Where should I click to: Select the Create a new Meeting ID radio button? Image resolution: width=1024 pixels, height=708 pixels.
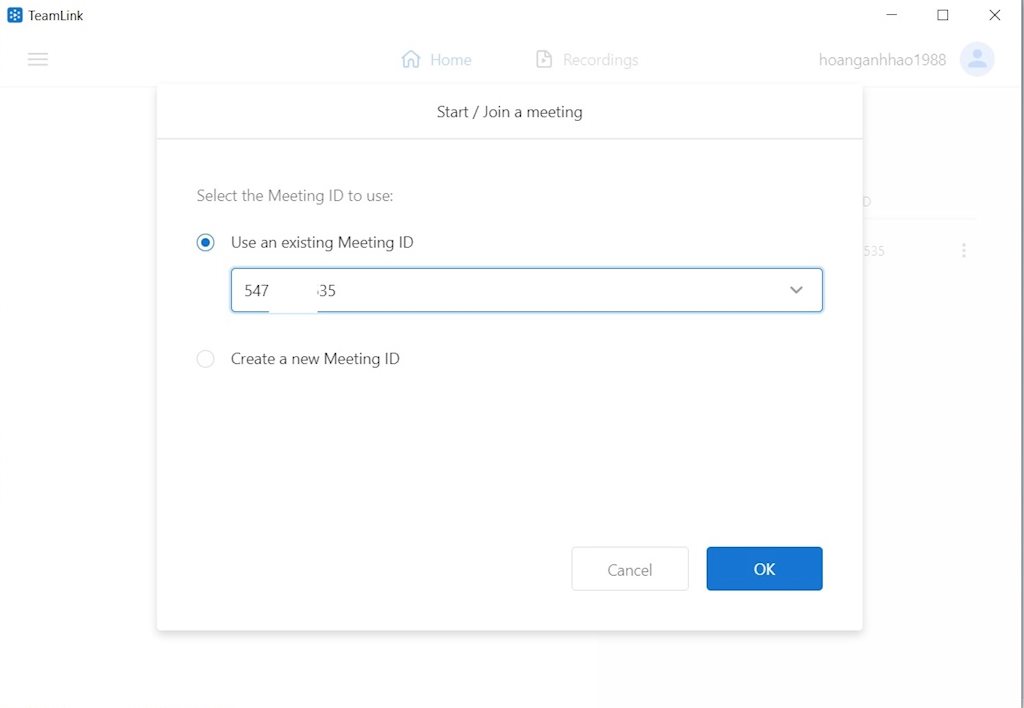click(x=205, y=359)
